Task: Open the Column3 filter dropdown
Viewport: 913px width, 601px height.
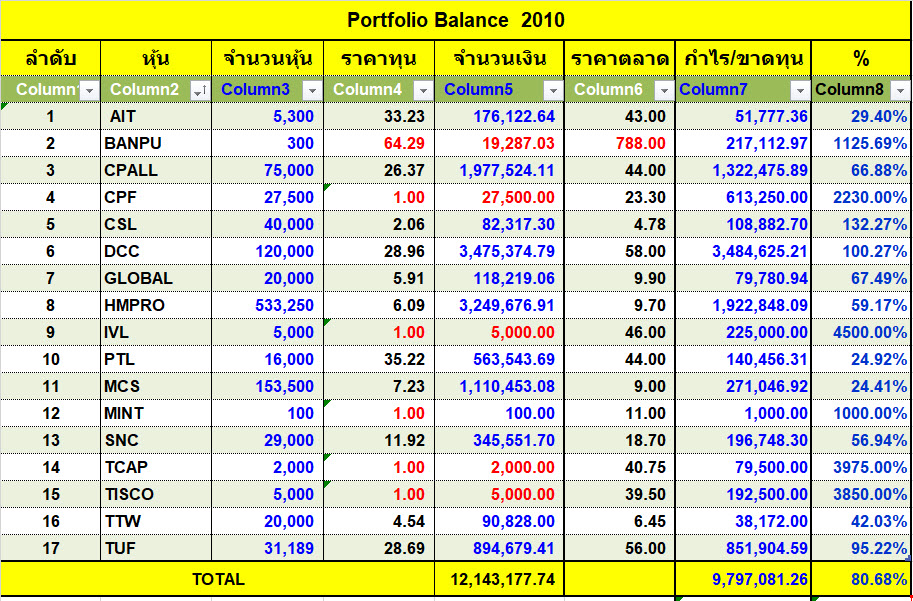Action: pos(312,90)
